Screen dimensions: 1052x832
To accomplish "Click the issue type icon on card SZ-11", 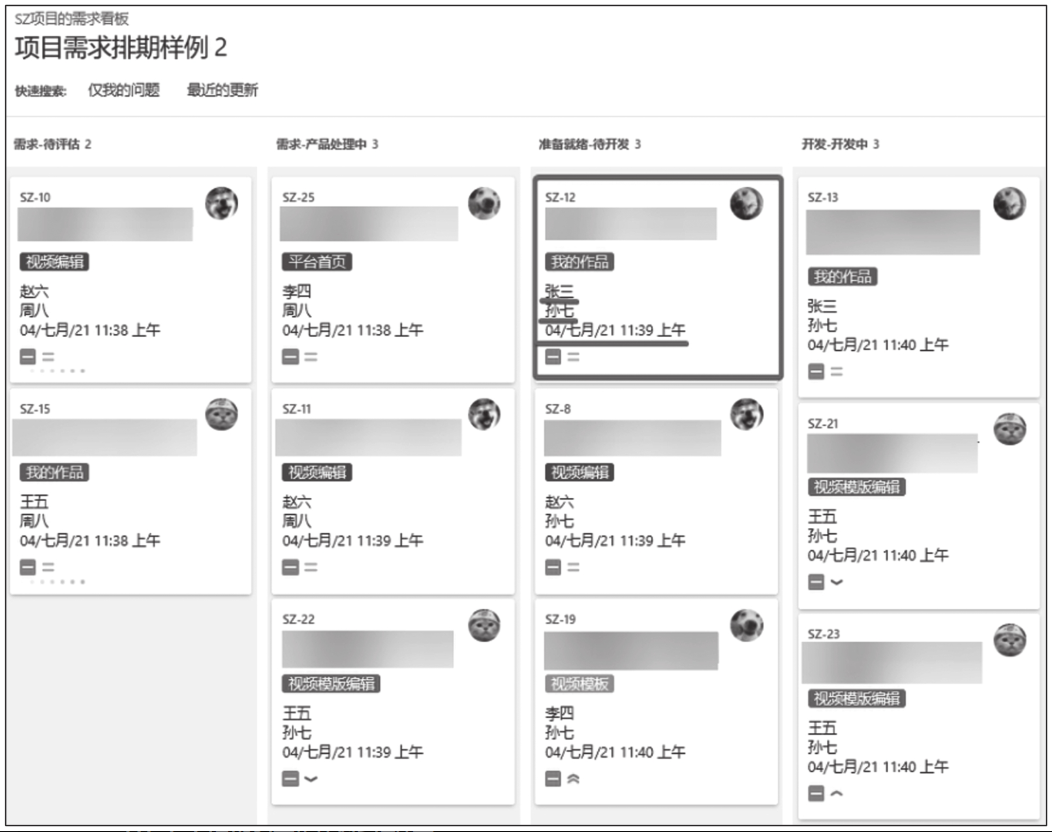I will point(291,568).
